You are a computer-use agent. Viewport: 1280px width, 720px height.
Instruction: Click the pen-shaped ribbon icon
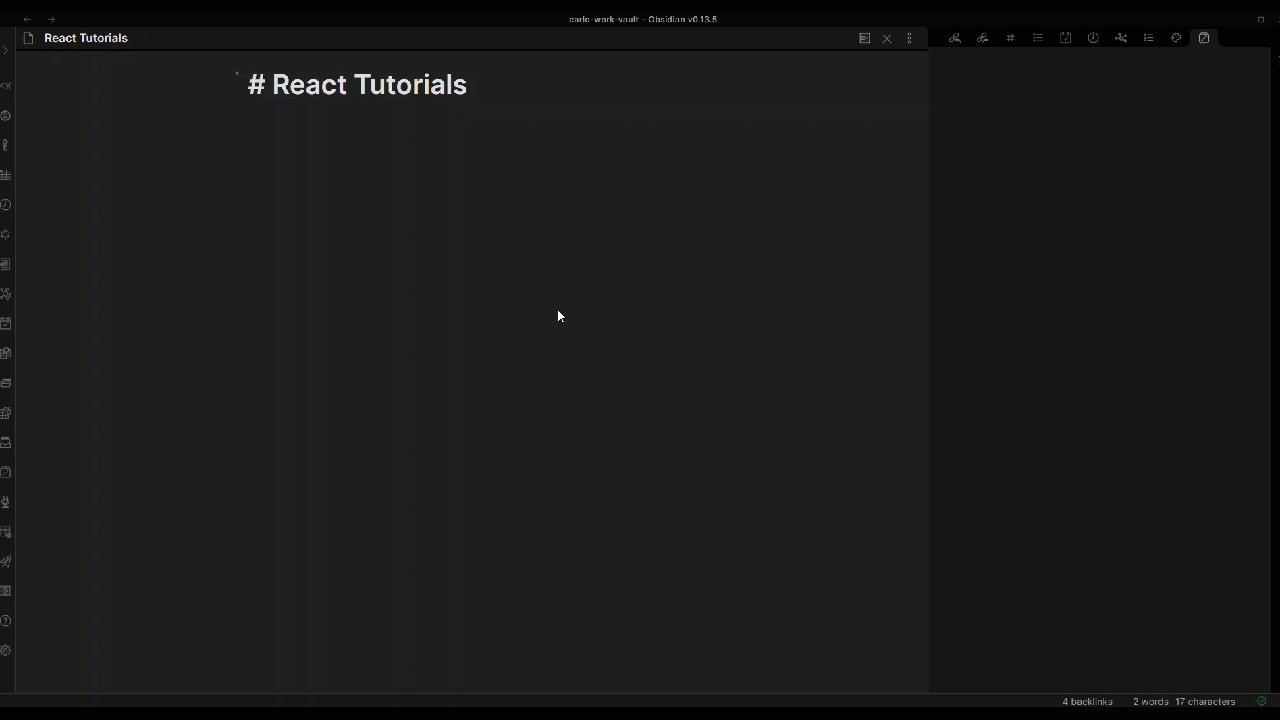[5, 146]
